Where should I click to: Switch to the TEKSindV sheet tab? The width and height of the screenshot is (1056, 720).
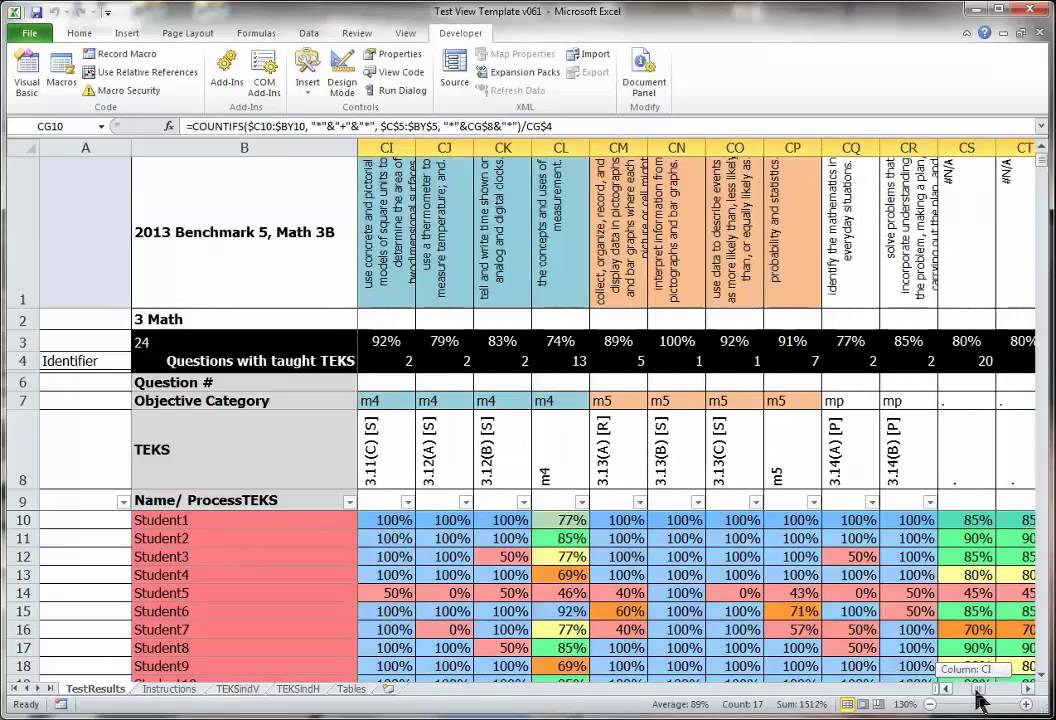click(237, 689)
